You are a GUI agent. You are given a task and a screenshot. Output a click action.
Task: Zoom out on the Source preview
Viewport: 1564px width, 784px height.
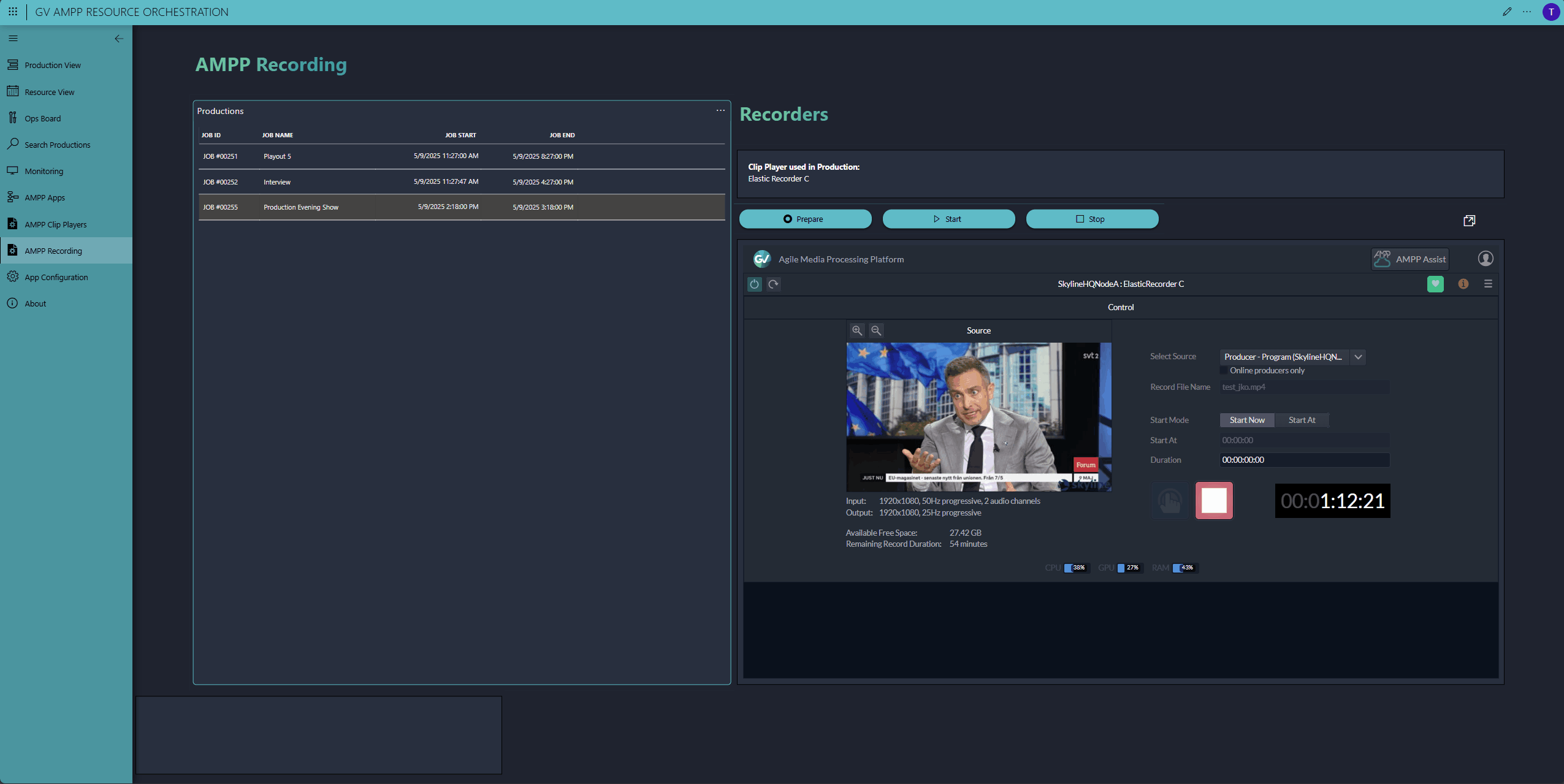point(876,330)
